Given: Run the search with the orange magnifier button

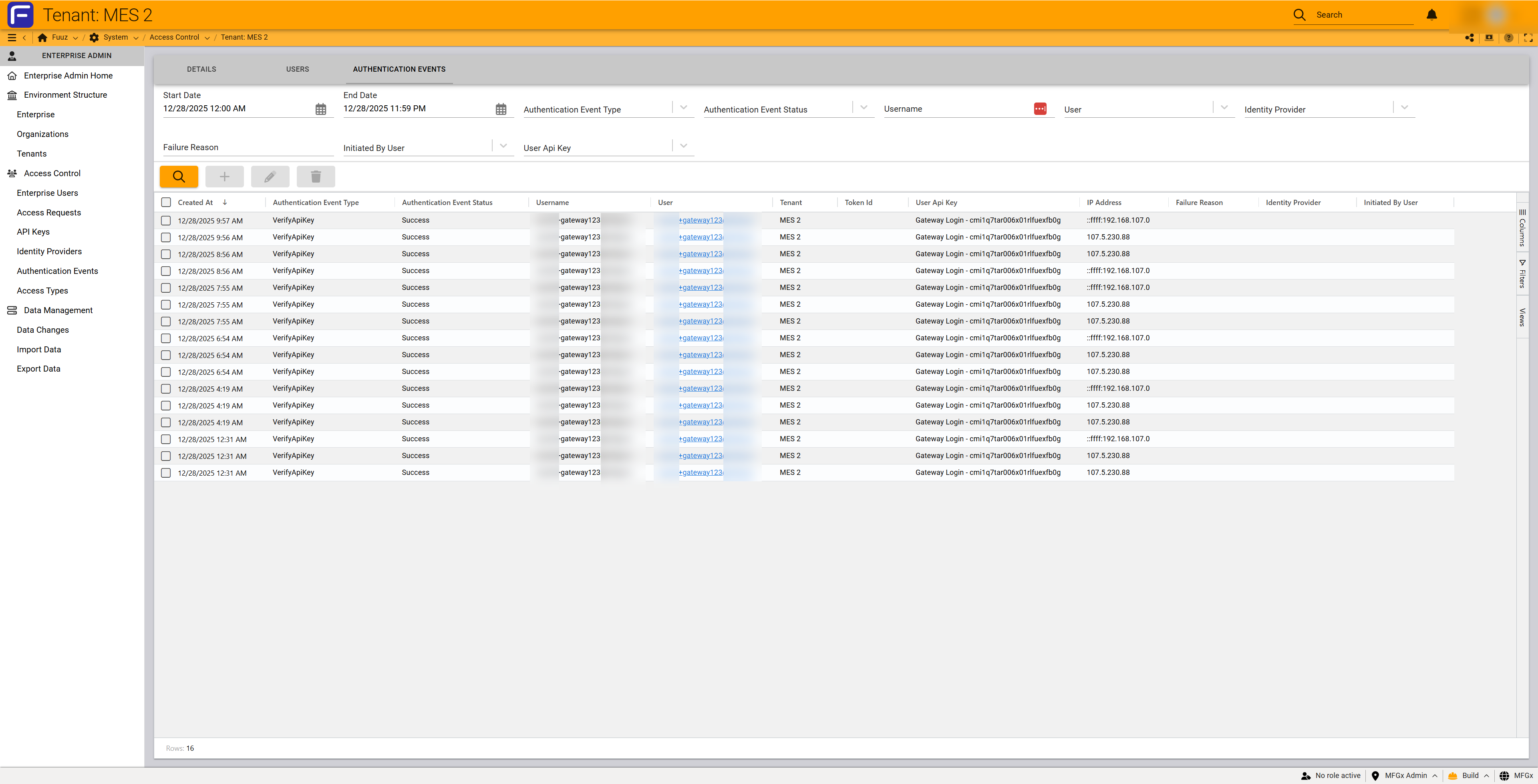Looking at the screenshot, I should point(179,177).
